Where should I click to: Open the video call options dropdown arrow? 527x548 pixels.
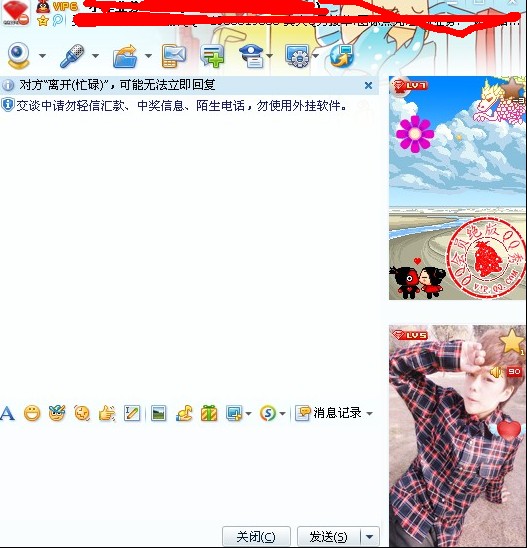pyautogui.click(x=43, y=56)
